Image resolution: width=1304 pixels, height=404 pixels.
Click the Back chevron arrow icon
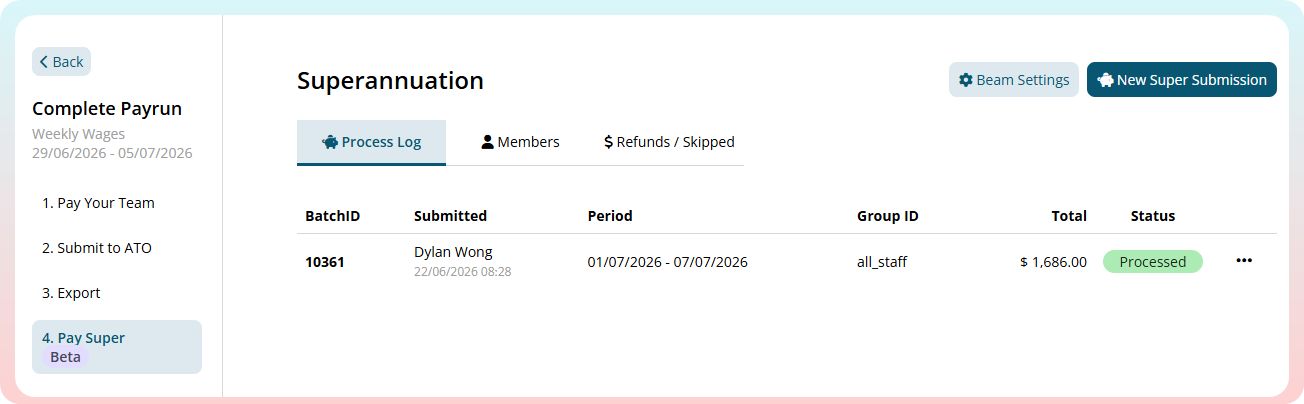44,62
